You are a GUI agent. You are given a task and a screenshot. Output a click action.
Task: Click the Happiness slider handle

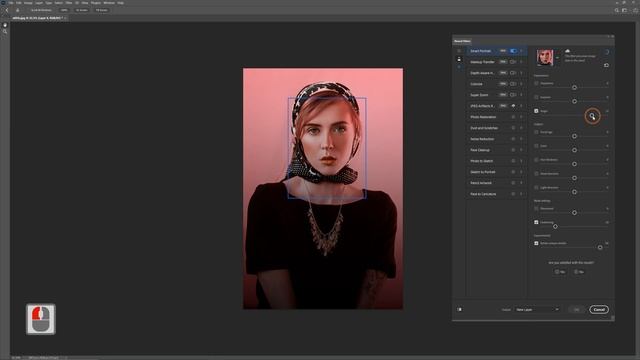[x=574, y=87]
